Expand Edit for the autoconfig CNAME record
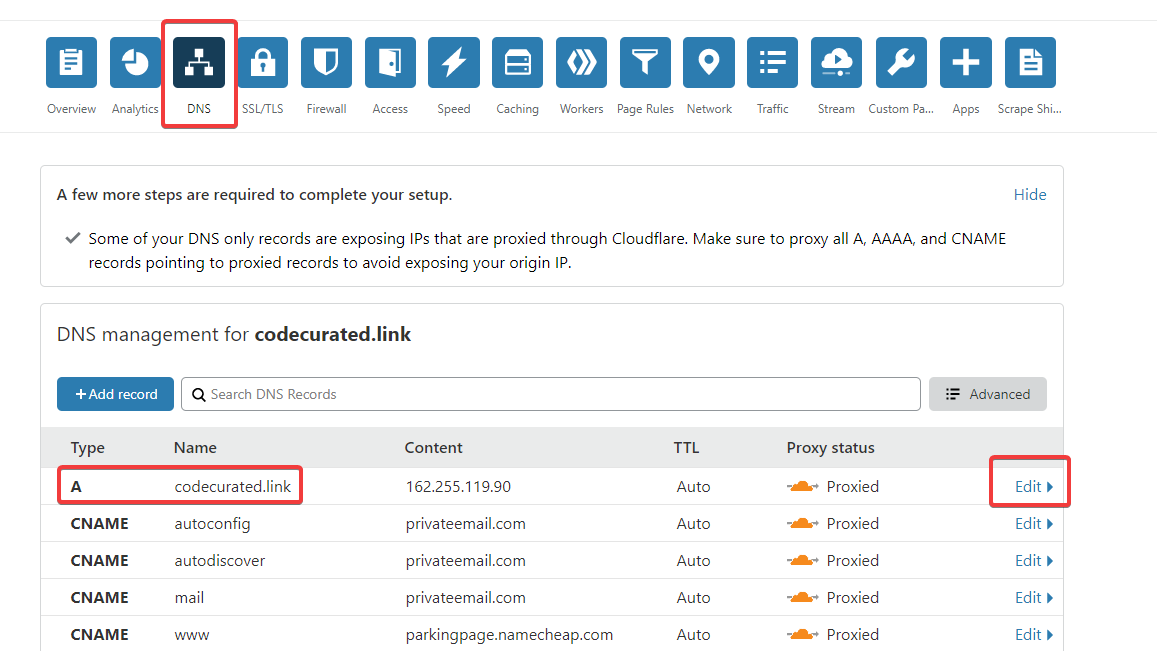This screenshot has width=1157, height=651. tap(1034, 523)
